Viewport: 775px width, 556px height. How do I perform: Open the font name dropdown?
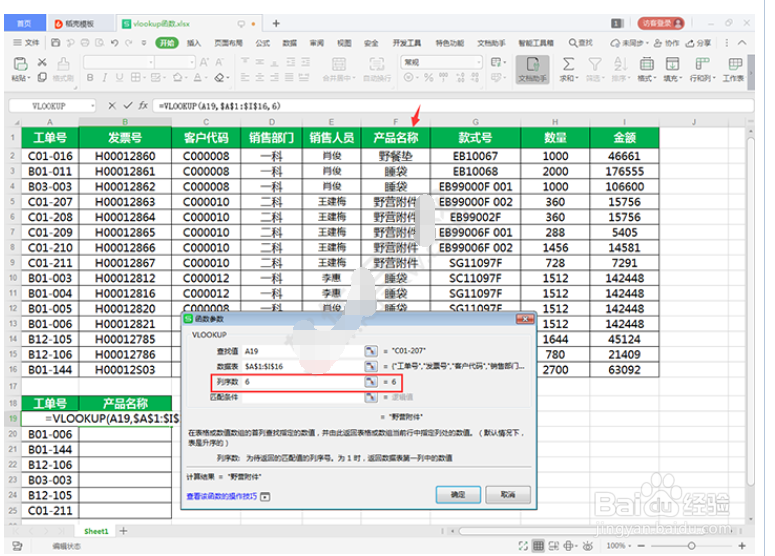coord(151,62)
